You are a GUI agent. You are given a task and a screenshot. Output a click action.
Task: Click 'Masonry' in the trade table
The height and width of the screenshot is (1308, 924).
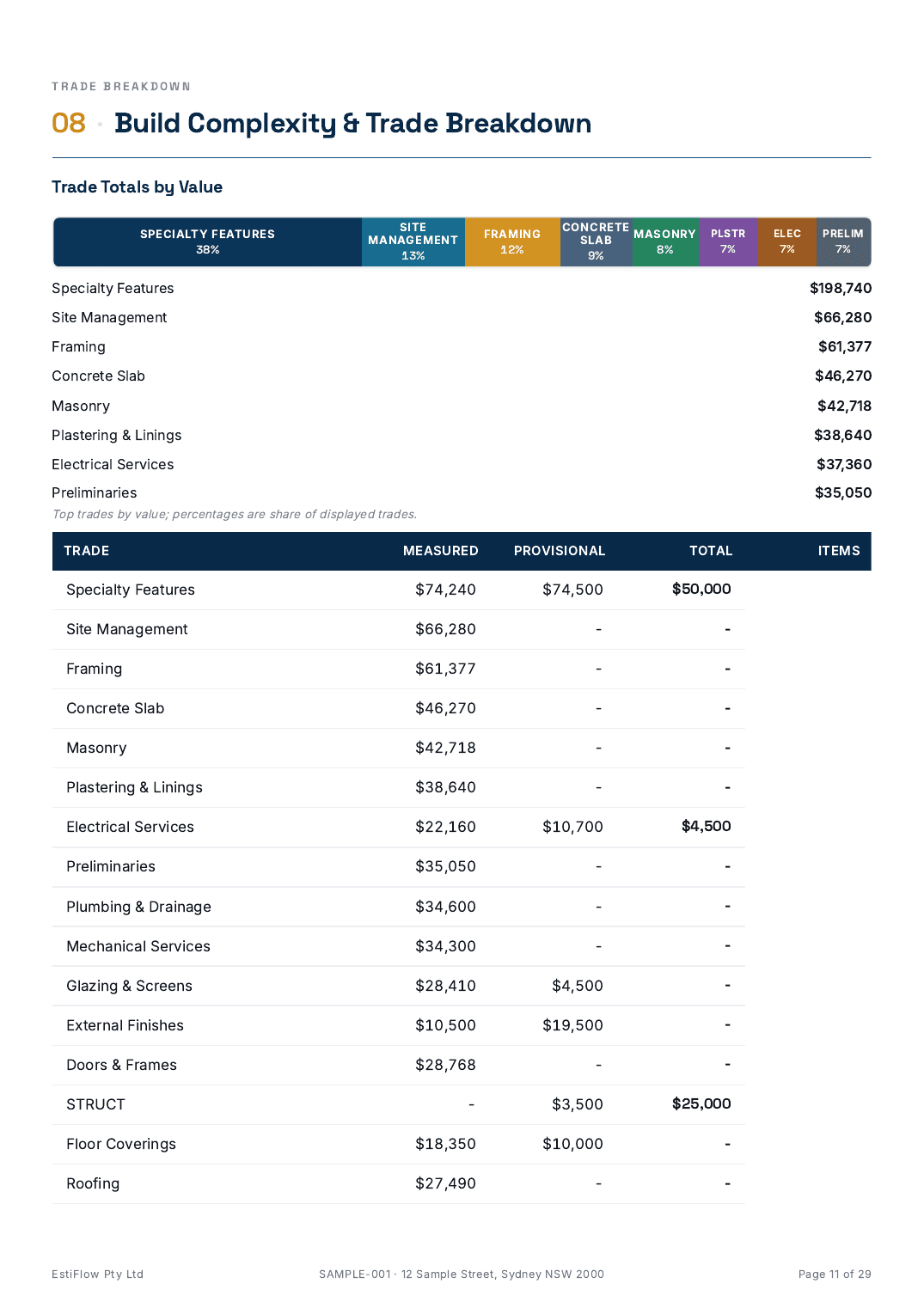(96, 749)
